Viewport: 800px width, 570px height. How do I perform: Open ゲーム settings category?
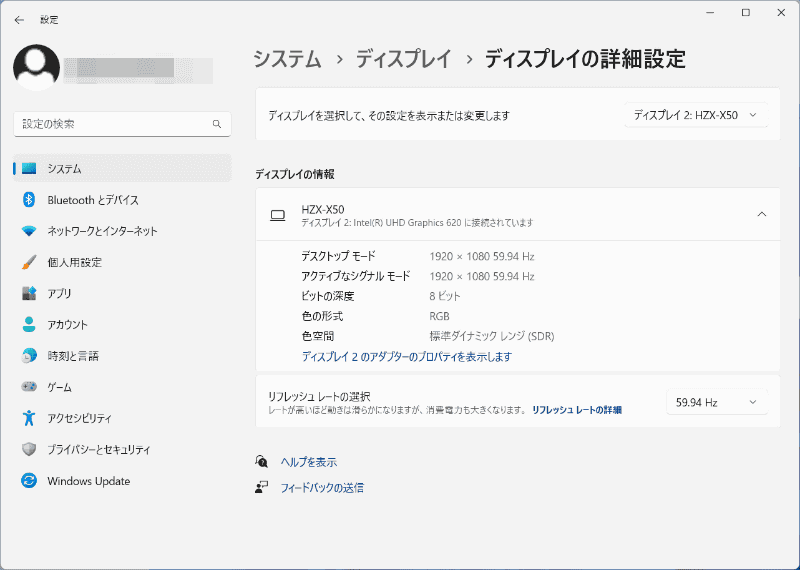122,387
